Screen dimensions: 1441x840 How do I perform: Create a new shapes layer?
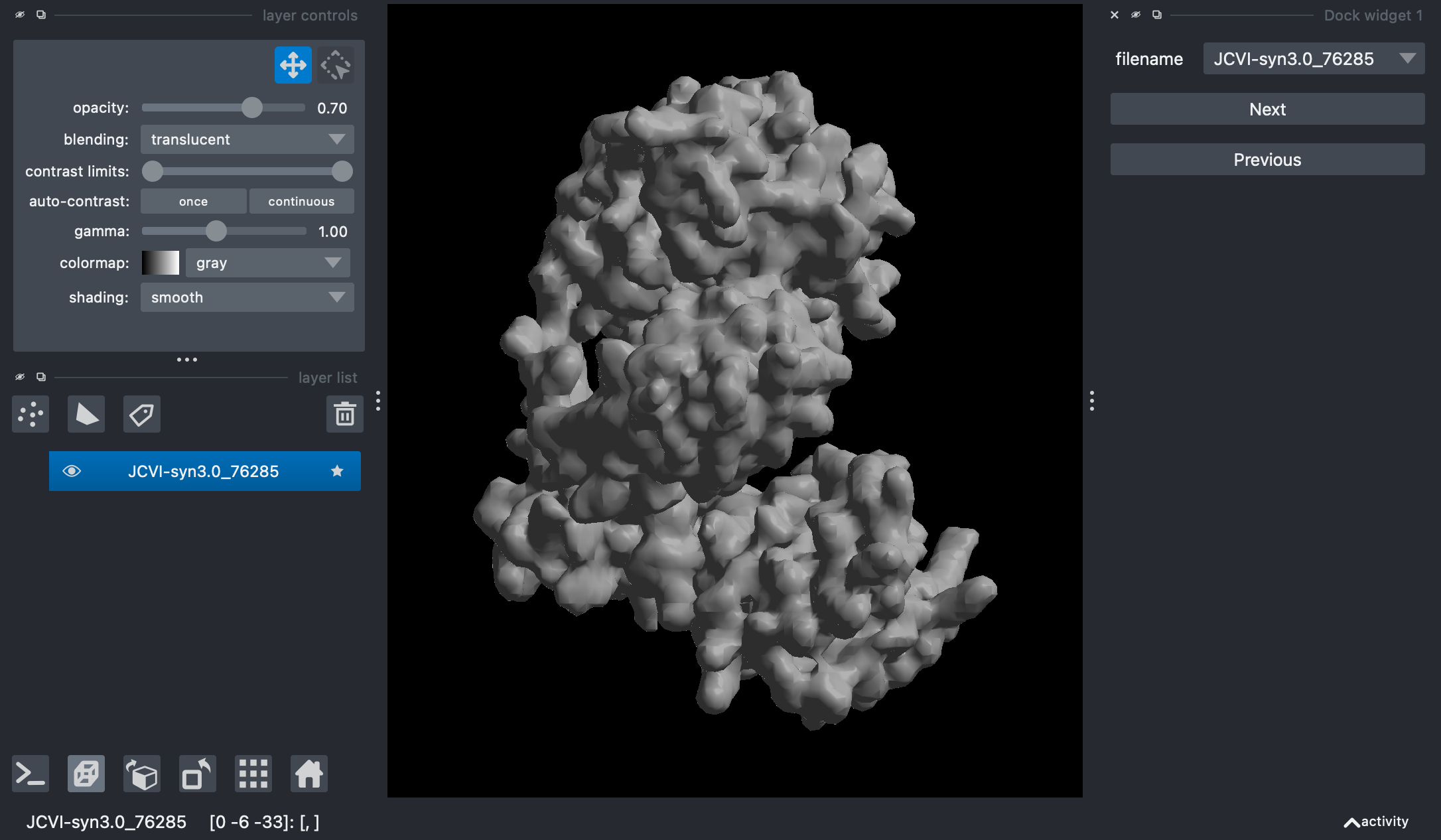pos(86,415)
